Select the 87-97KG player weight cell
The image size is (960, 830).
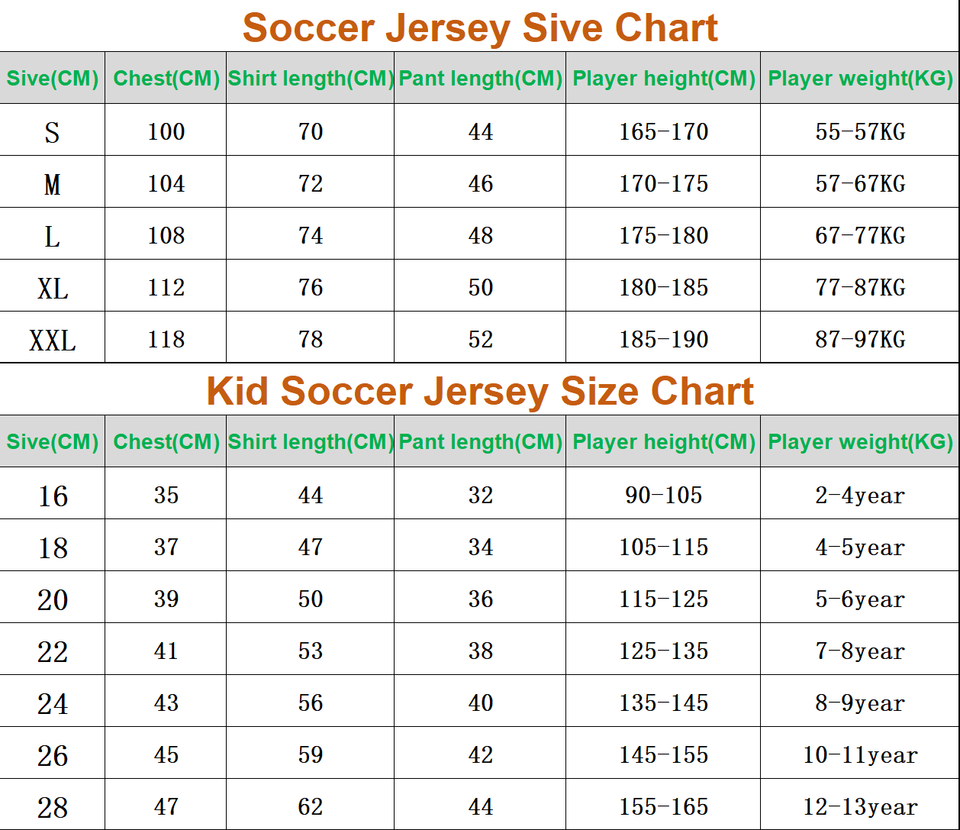pos(860,340)
